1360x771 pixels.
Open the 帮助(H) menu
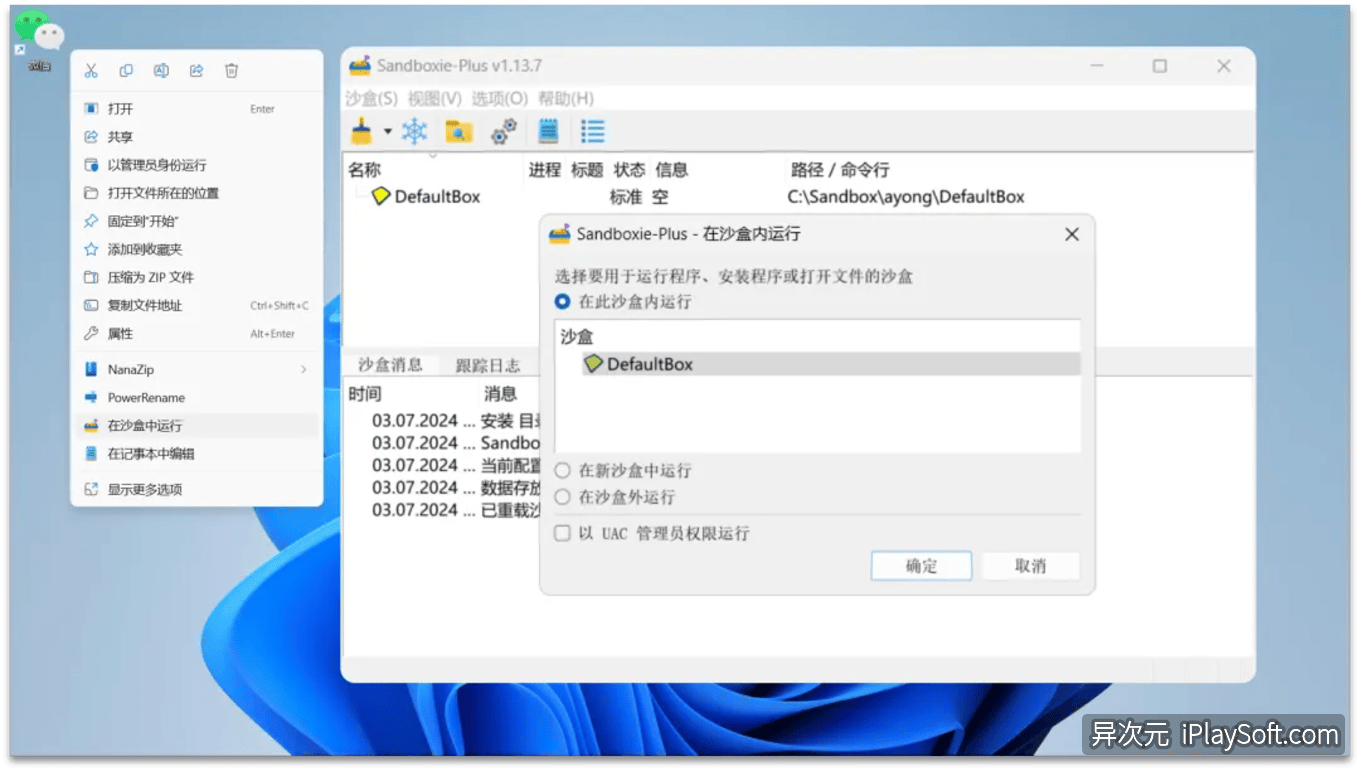tap(566, 98)
